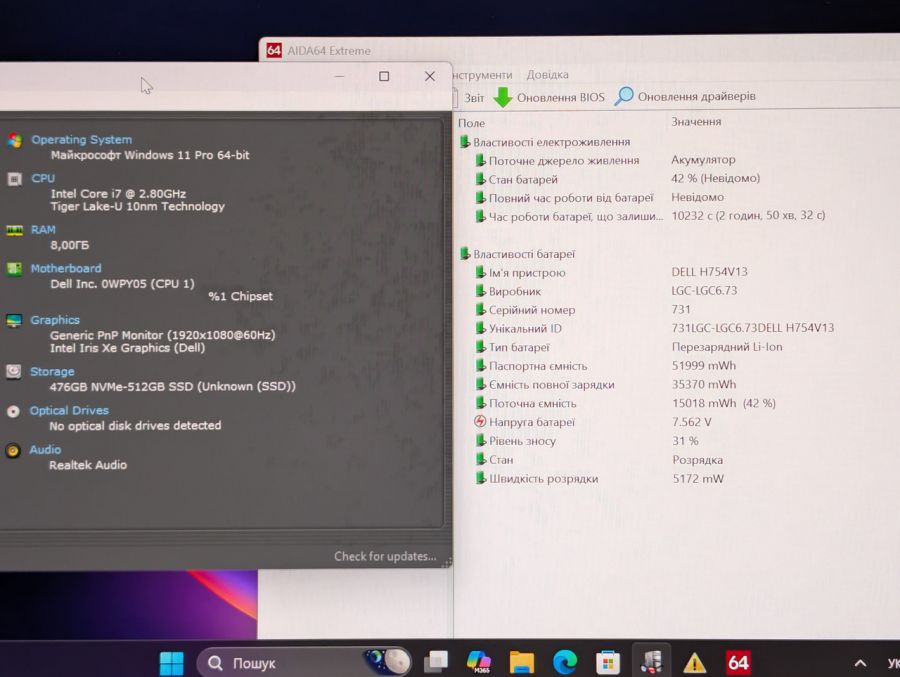900x677 pixels.
Task: Click the taskbar search box Пошук
Action: pyautogui.click(x=304, y=663)
